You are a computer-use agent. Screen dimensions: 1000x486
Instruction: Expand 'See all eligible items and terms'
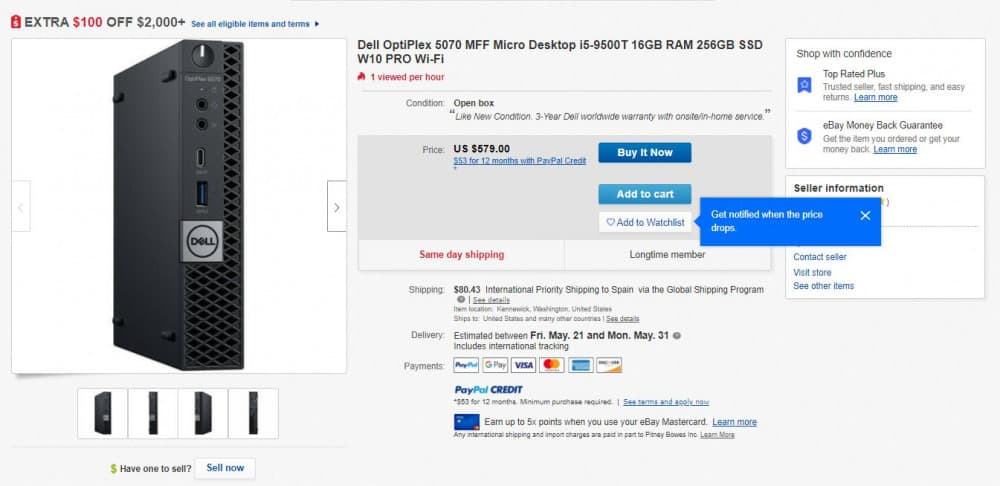click(x=255, y=24)
